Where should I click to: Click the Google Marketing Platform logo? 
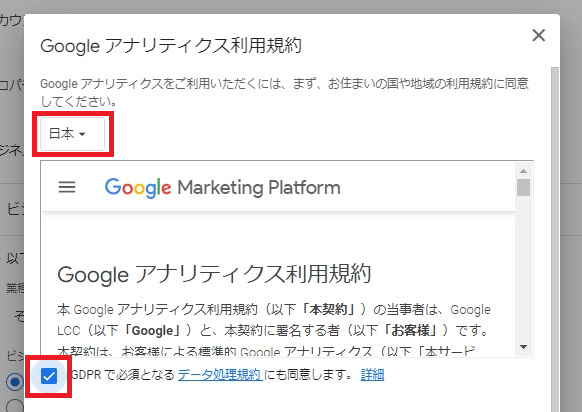[x=222, y=187]
